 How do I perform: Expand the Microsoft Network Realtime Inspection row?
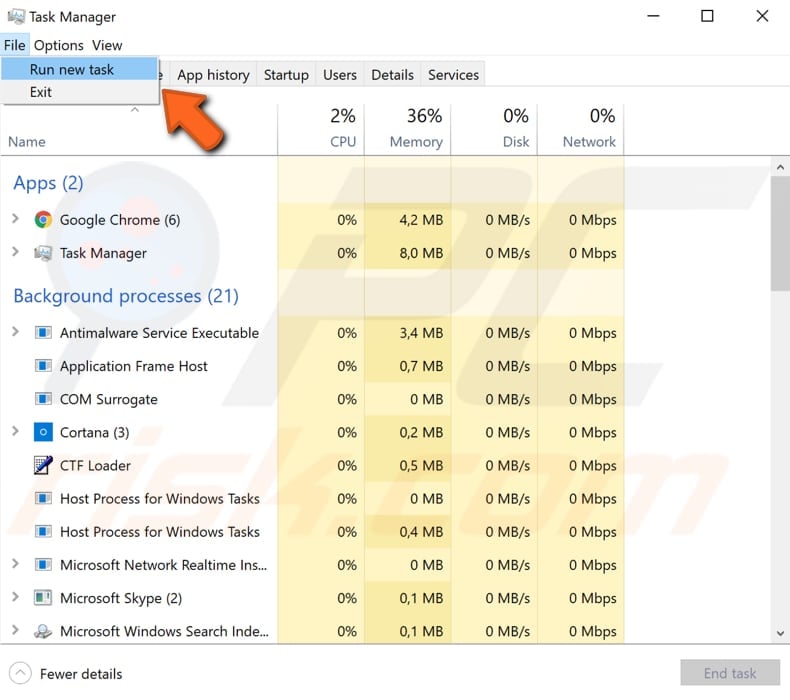(x=15, y=564)
